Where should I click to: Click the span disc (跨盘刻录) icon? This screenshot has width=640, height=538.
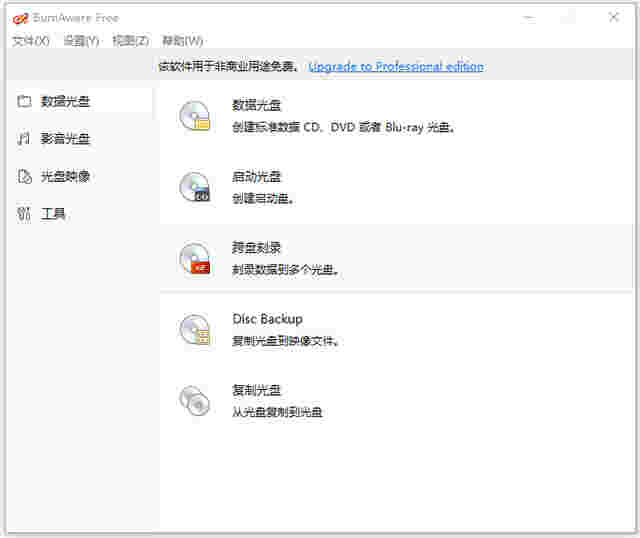point(195,258)
